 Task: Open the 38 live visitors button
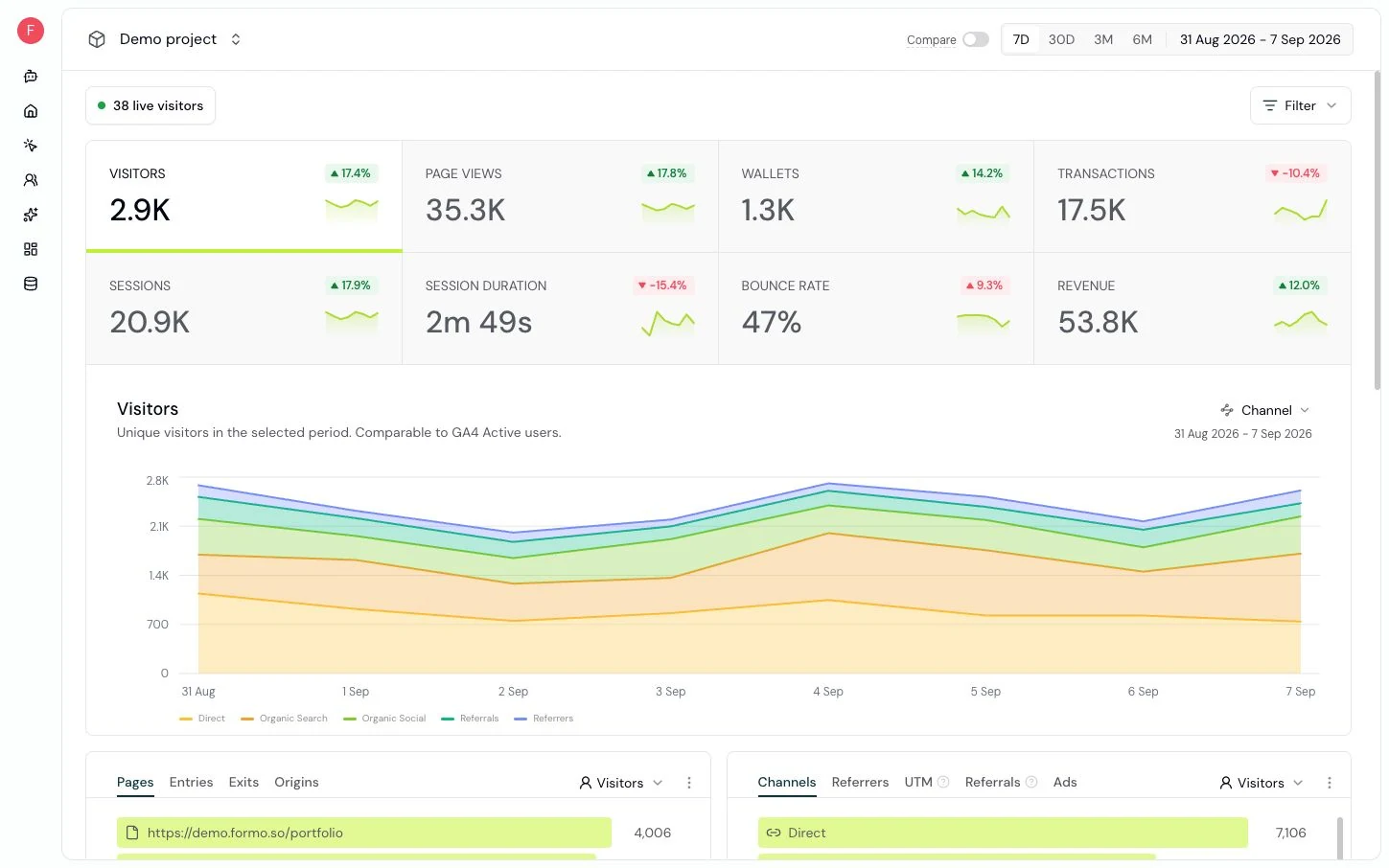(x=150, y=105)
